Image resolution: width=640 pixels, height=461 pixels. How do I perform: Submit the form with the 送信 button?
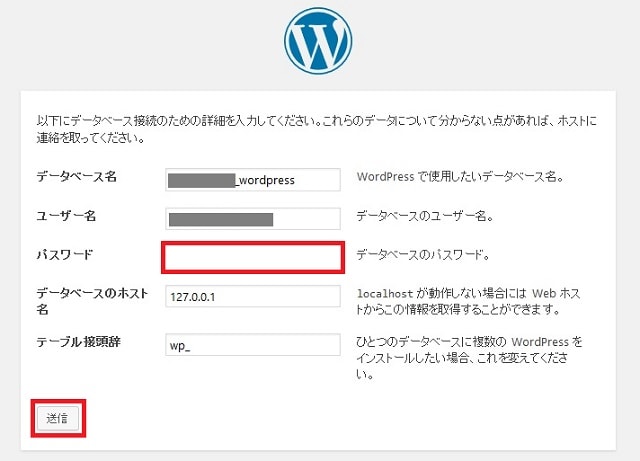tap(58, 418)
